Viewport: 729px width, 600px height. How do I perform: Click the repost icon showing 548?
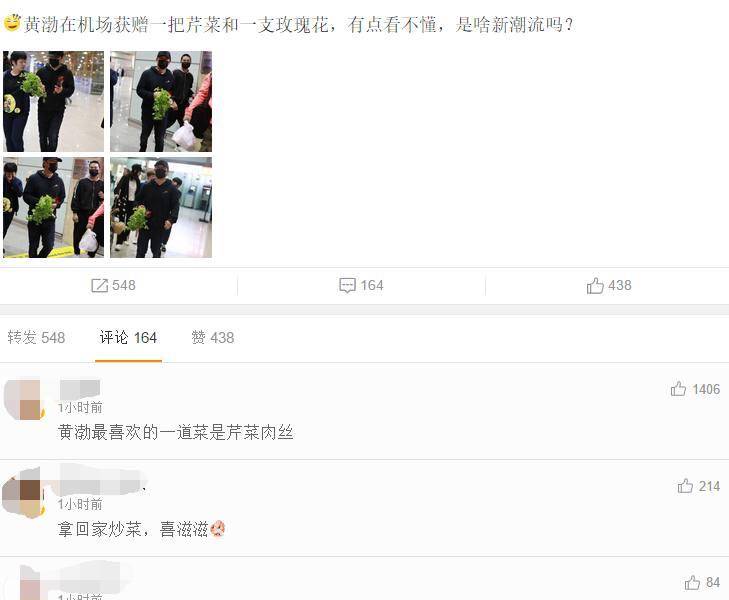[x=99, y=285]
